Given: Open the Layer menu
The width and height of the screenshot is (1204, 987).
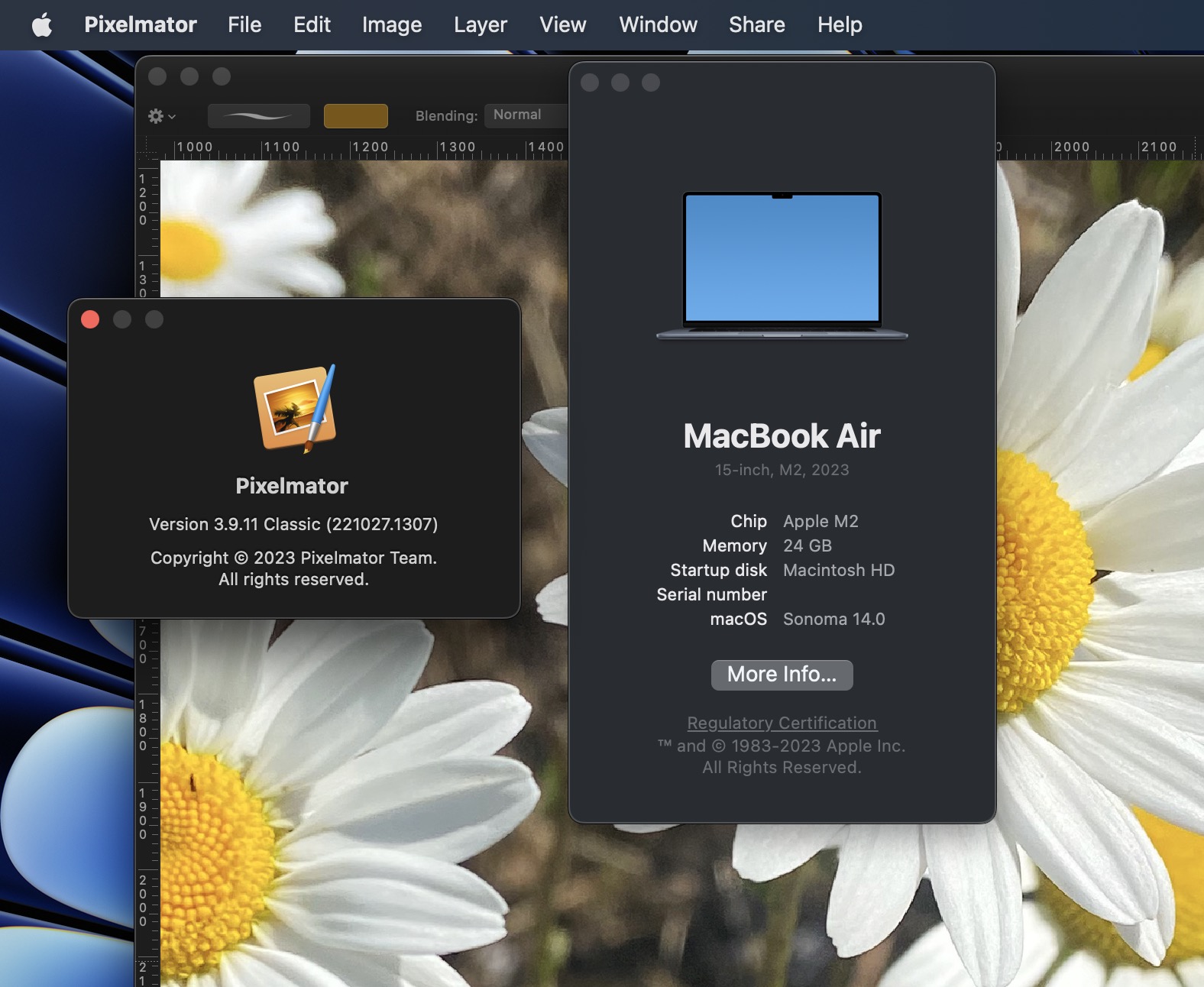Looking at the screenshot, I should (x=481, y=24).
